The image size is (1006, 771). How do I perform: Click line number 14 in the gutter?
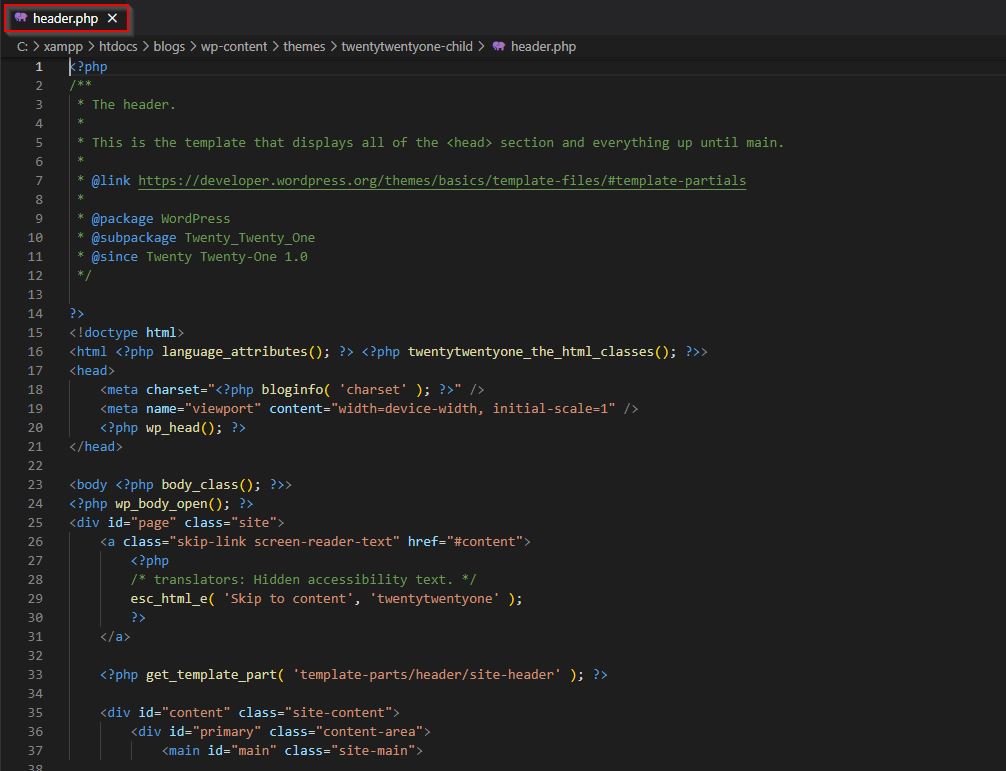[35, 314]
